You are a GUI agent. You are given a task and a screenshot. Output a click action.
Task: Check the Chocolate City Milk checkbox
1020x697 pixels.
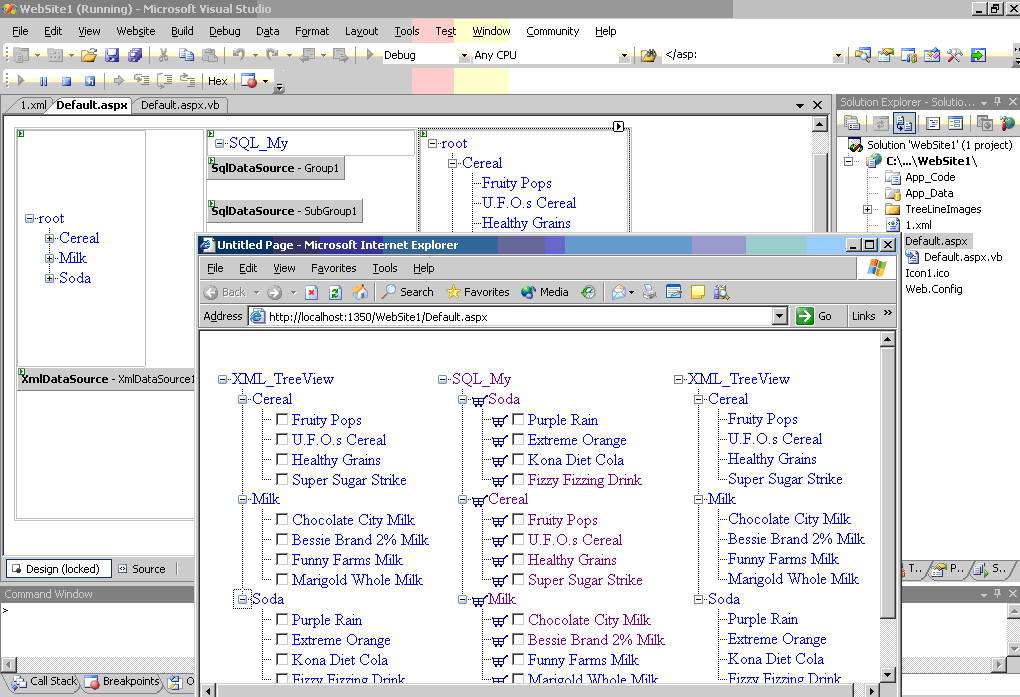coord(282,520)
